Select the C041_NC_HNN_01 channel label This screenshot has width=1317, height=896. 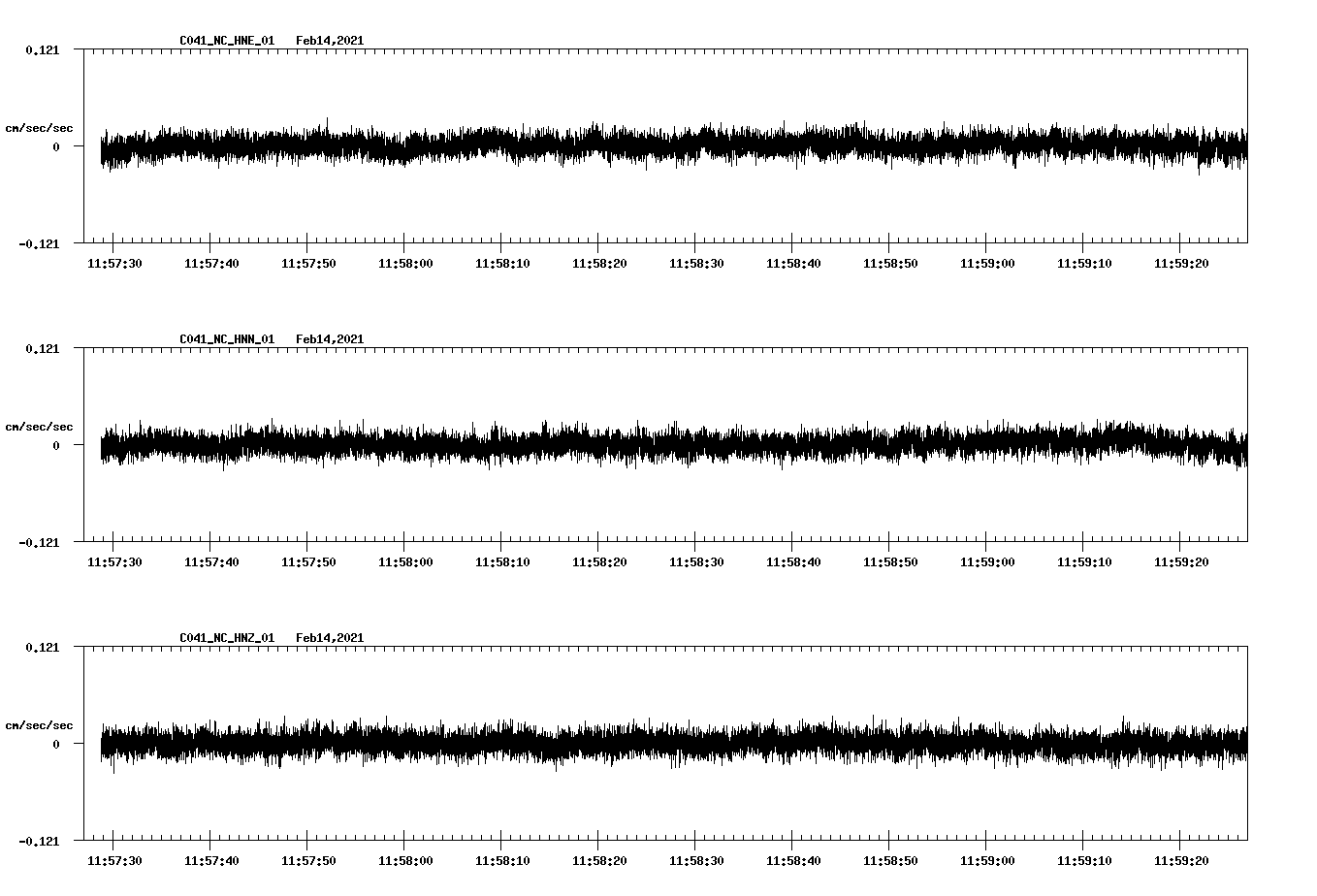[226, 338]
